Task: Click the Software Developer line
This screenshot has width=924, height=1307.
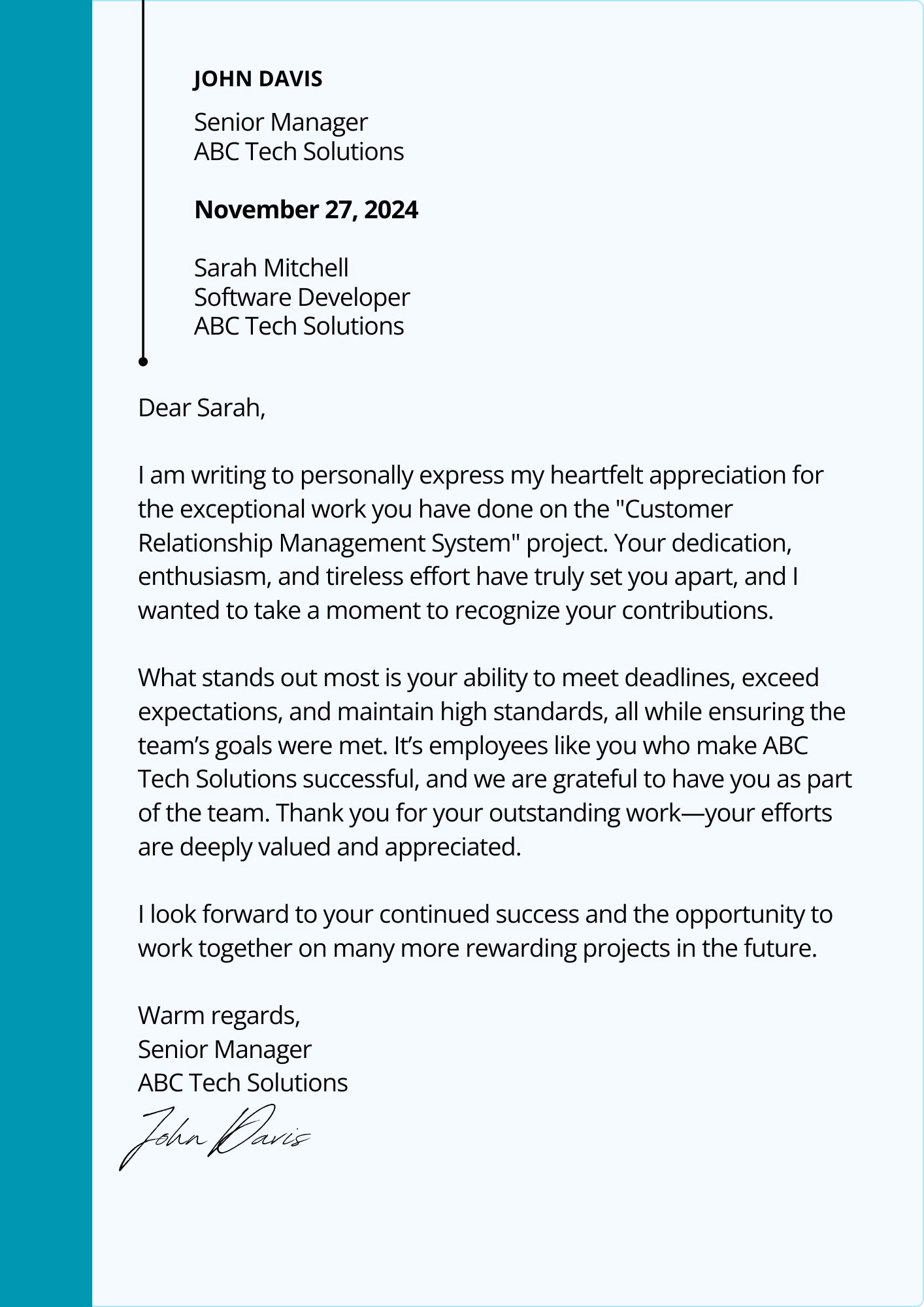Action: click(302, 298)
